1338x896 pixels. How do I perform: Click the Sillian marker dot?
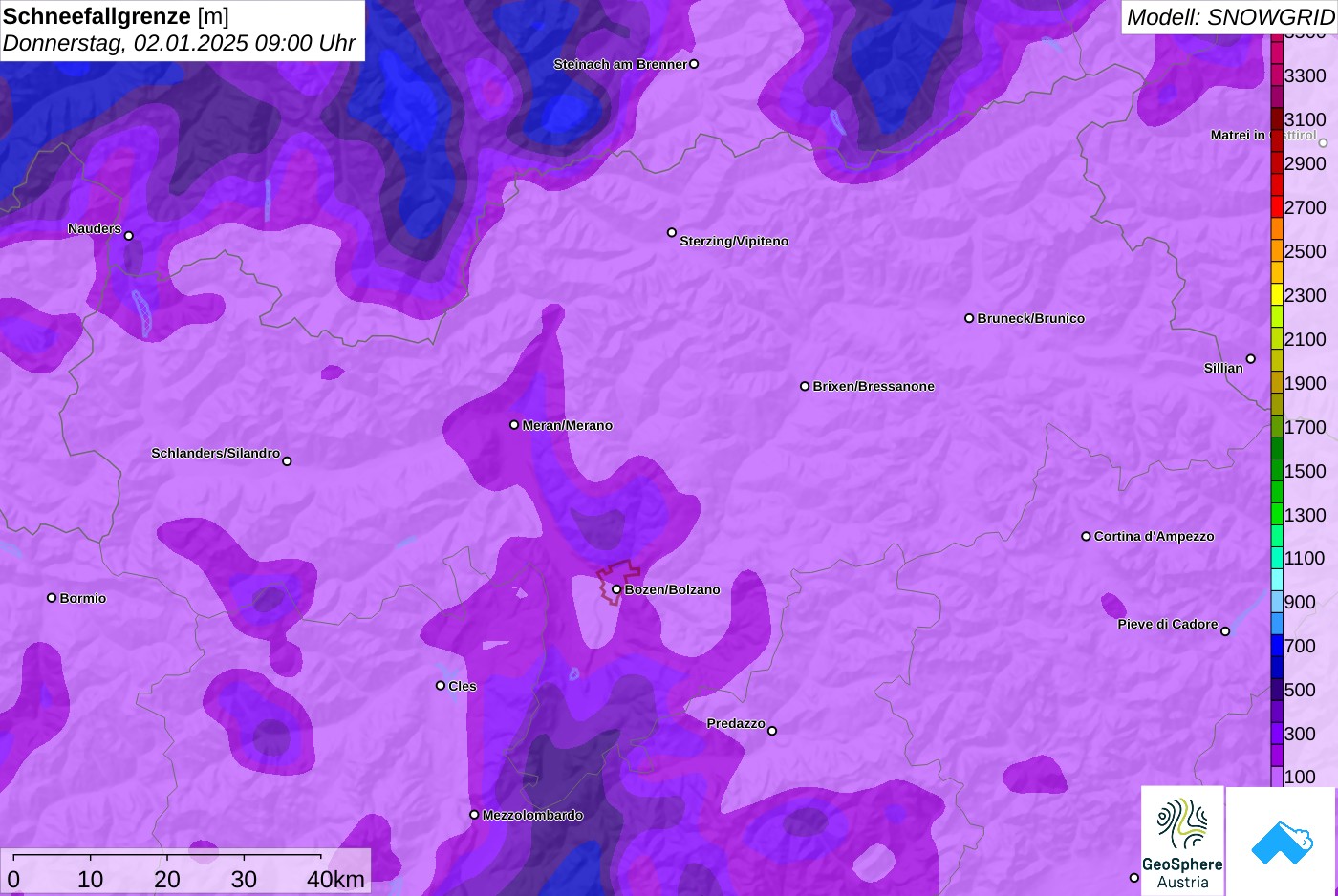point(1251,359)
